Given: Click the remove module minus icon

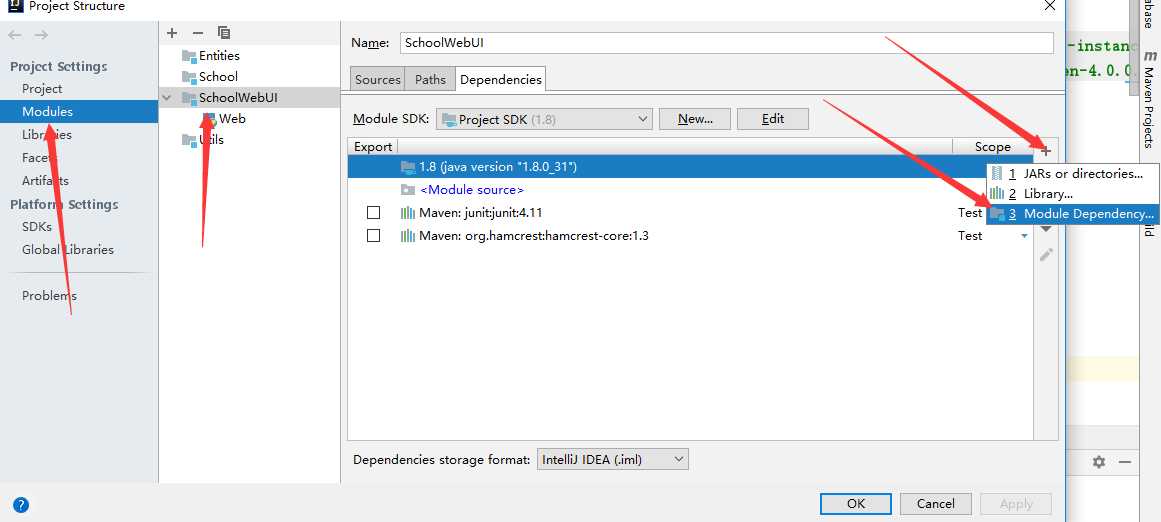Looking at the screenshot, I should click(198, 33).
